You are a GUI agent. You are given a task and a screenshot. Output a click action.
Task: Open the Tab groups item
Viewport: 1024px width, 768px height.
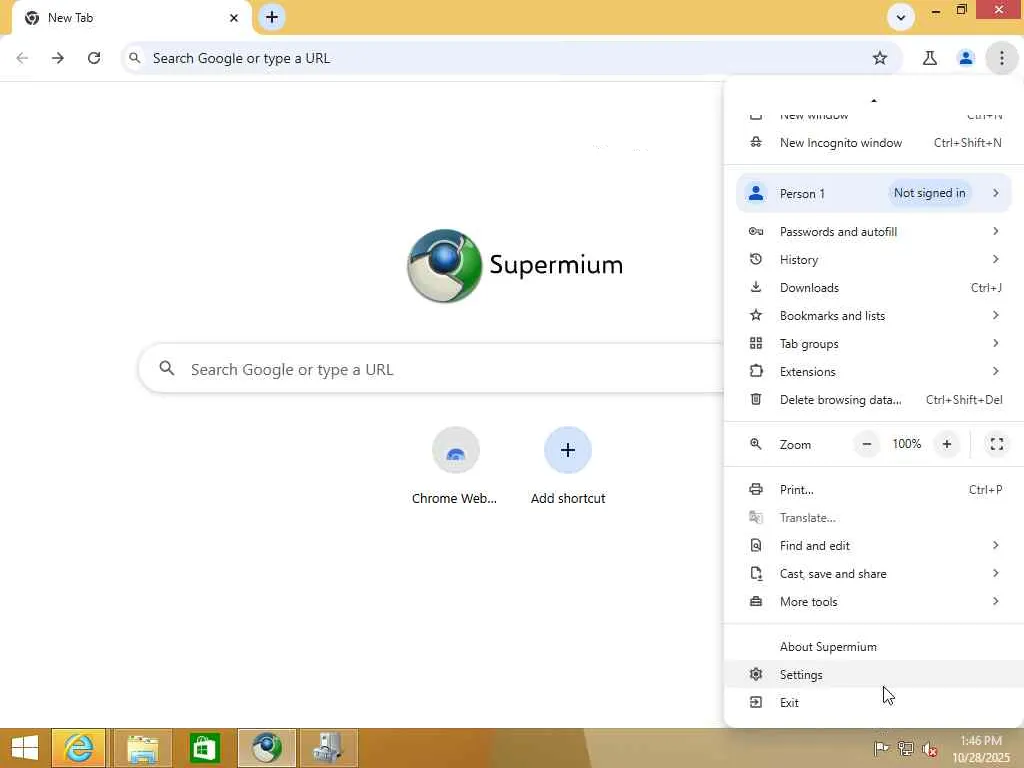[x=874, y=344]
